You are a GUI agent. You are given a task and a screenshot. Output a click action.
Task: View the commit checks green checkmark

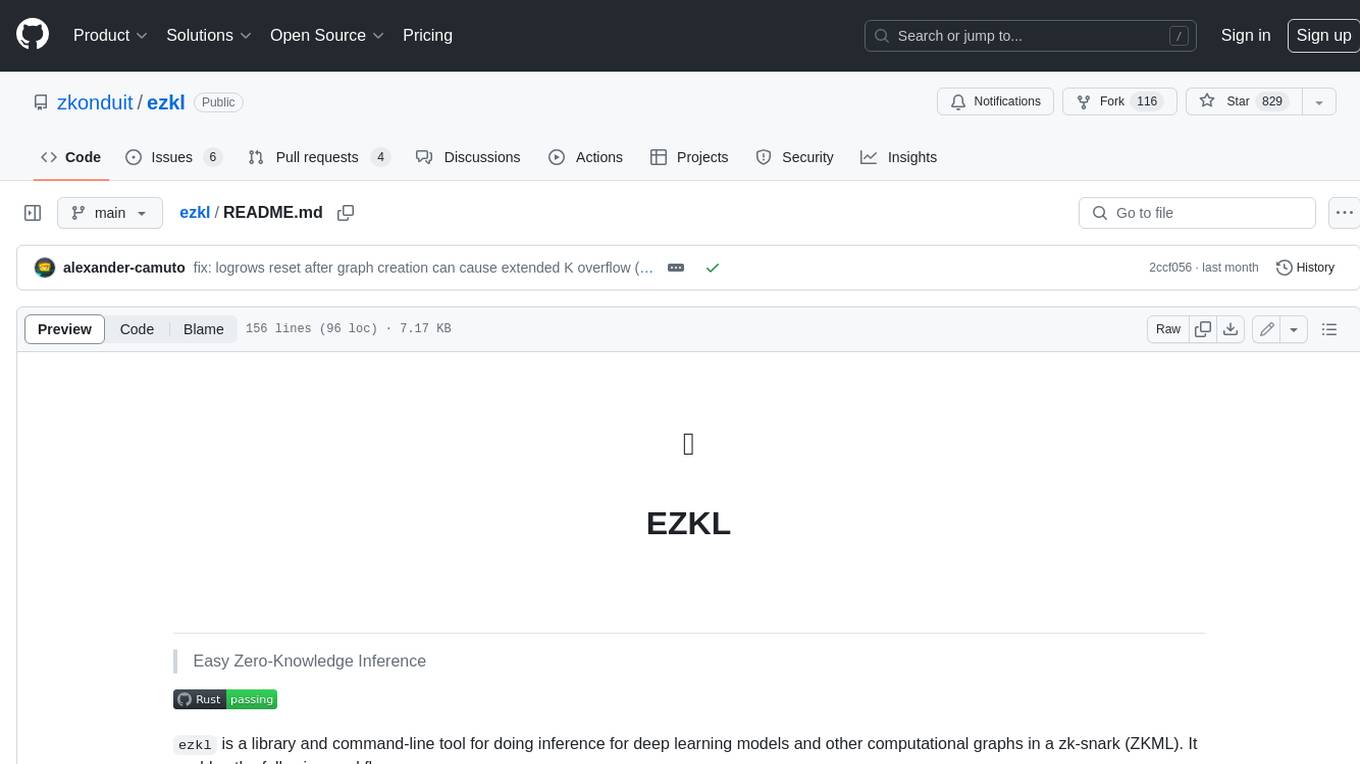[x=712, y=268]
